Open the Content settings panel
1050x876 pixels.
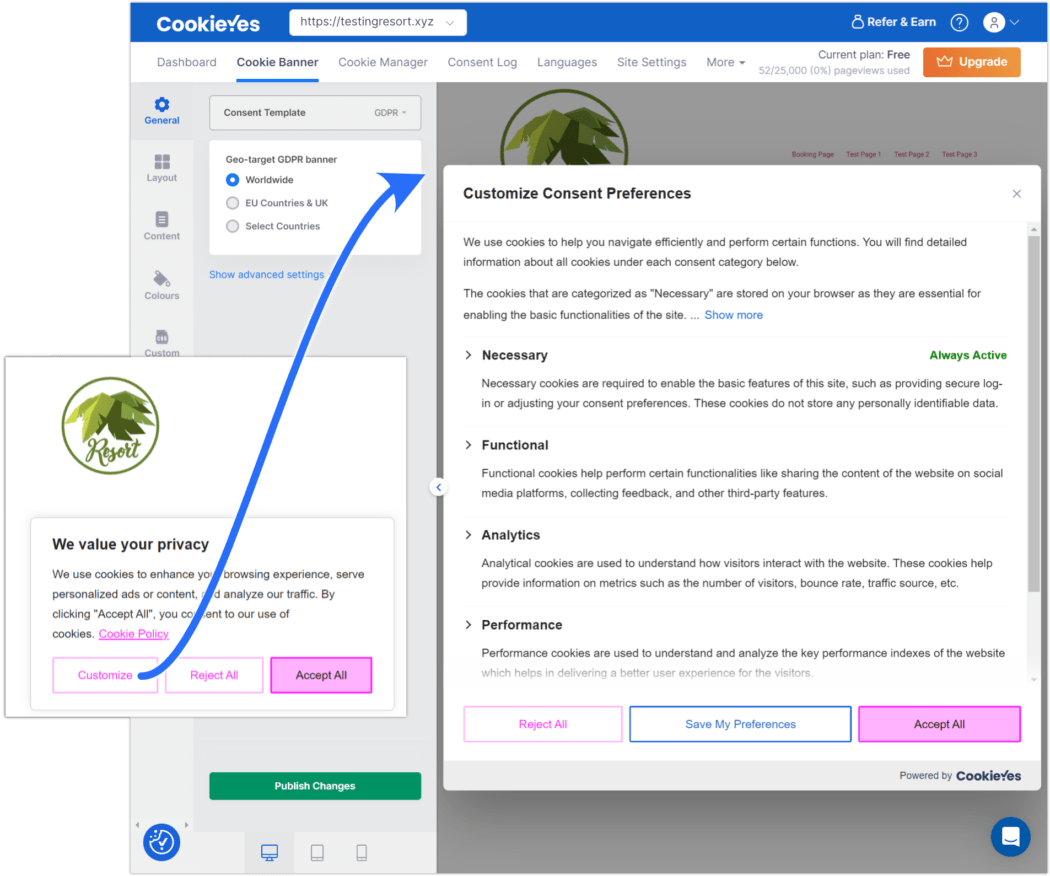click(161, 228)
